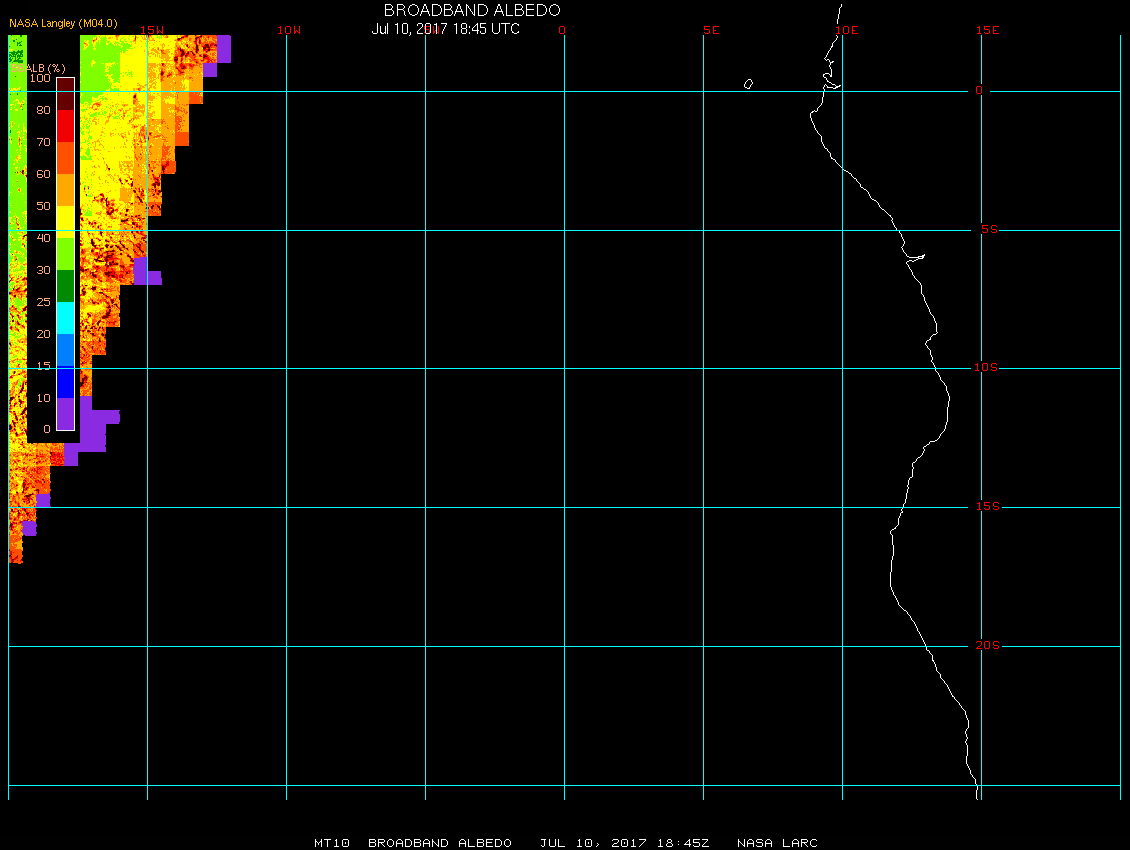Click the legend value 70
This screenshot has width=1130, height=850.
[44, 142]
